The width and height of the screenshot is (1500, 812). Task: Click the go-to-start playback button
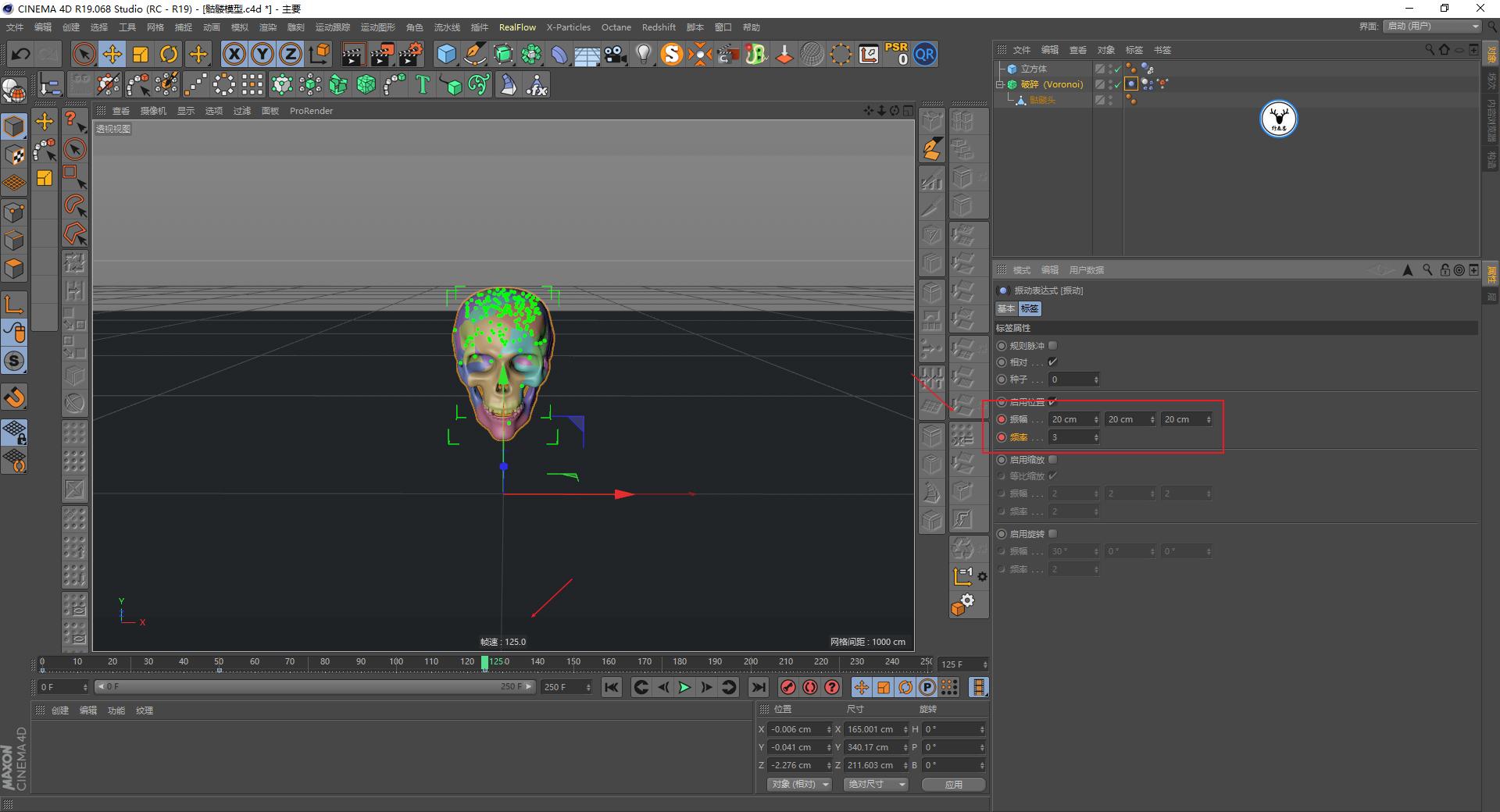click(611, 687)
